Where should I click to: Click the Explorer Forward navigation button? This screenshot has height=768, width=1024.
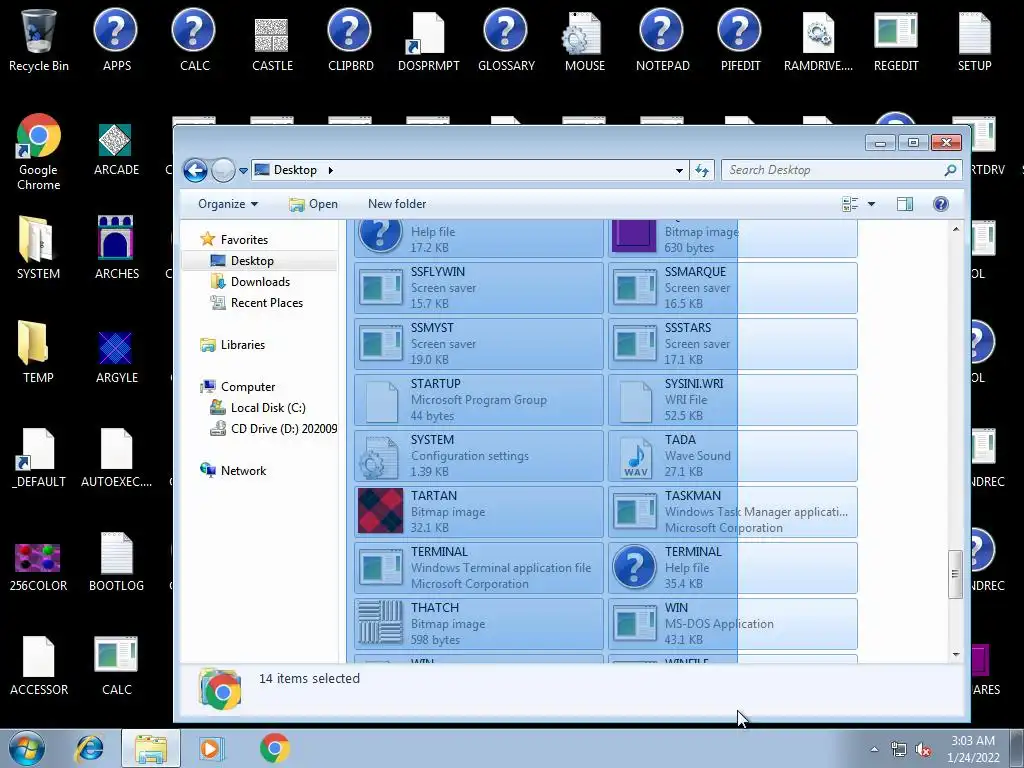point(223,170)
